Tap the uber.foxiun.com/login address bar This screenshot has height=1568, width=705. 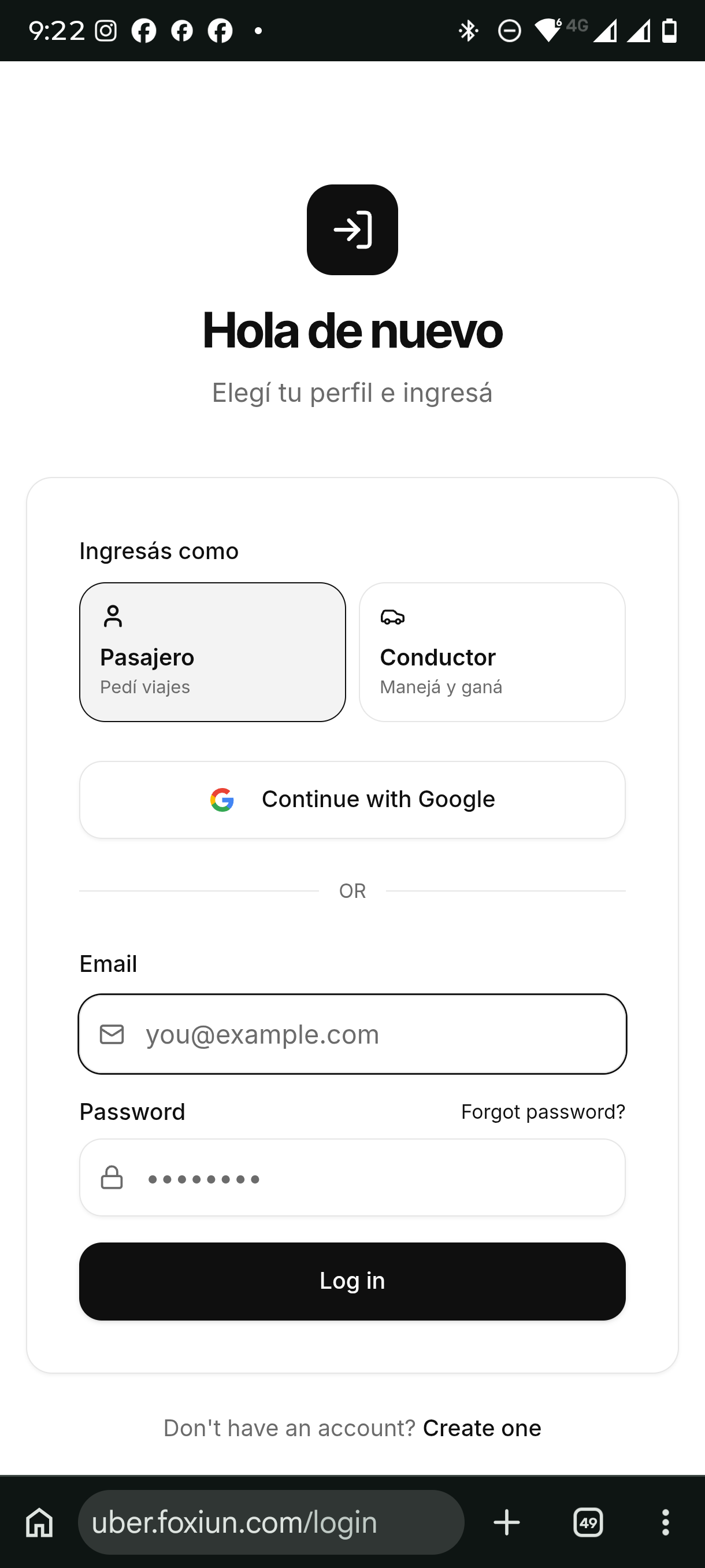click(x=271, y=1522)
